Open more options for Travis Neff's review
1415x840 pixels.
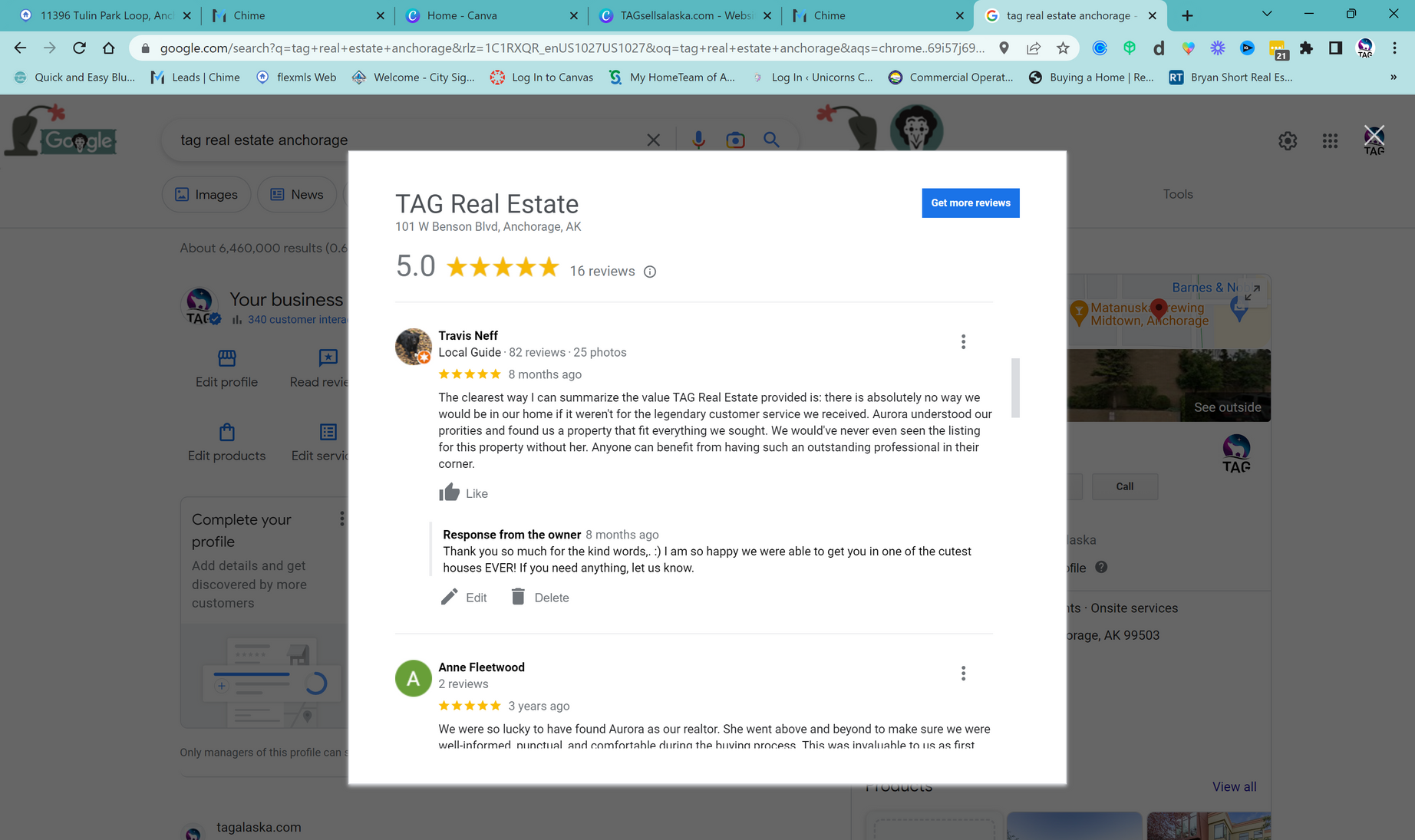click(x=963, y=342)
